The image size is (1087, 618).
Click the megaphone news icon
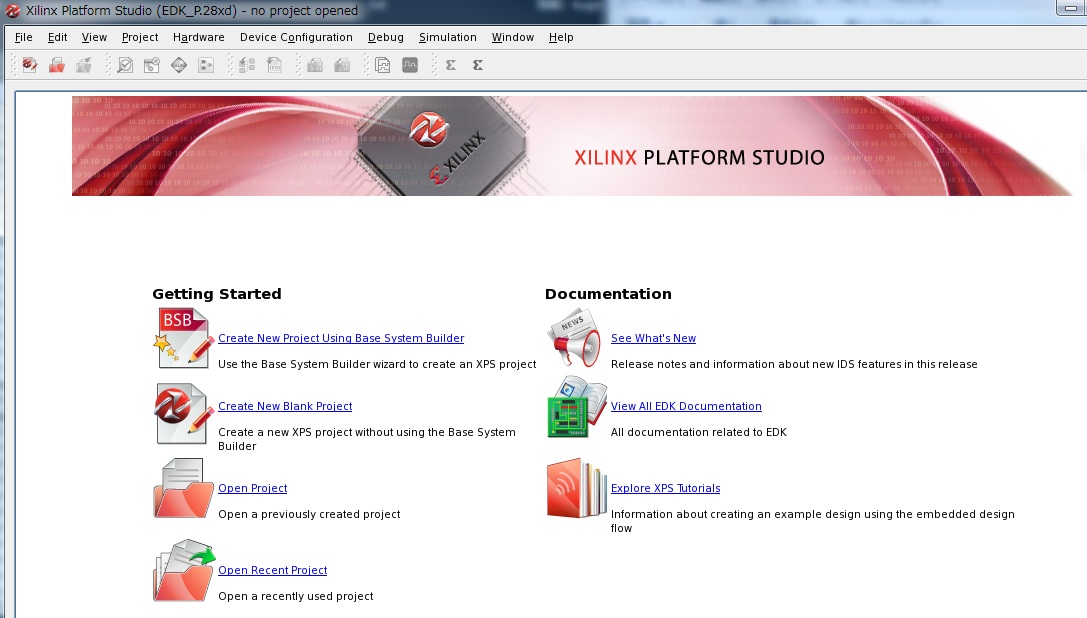point(574,338)
